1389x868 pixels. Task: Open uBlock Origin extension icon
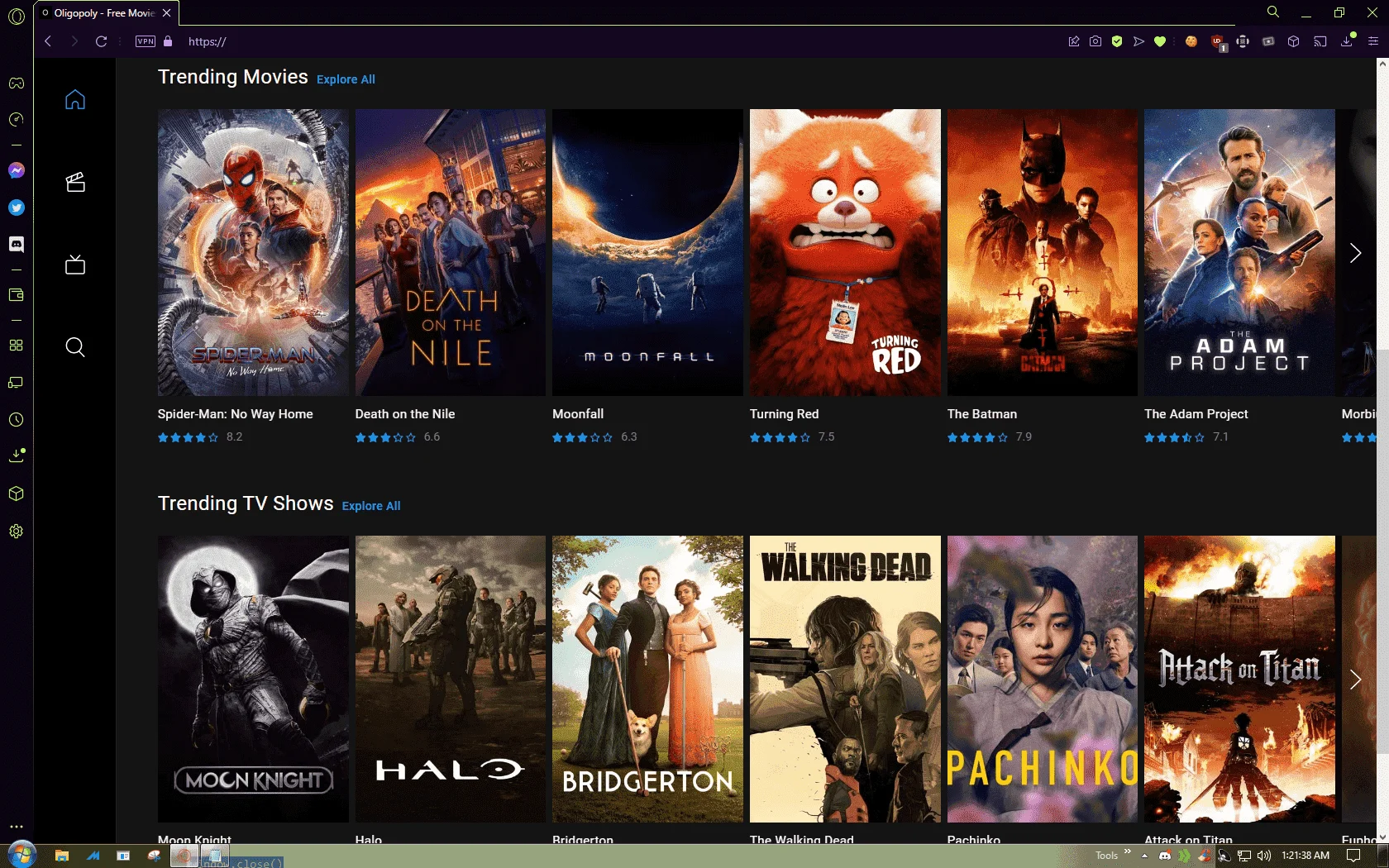(1217, 42)
